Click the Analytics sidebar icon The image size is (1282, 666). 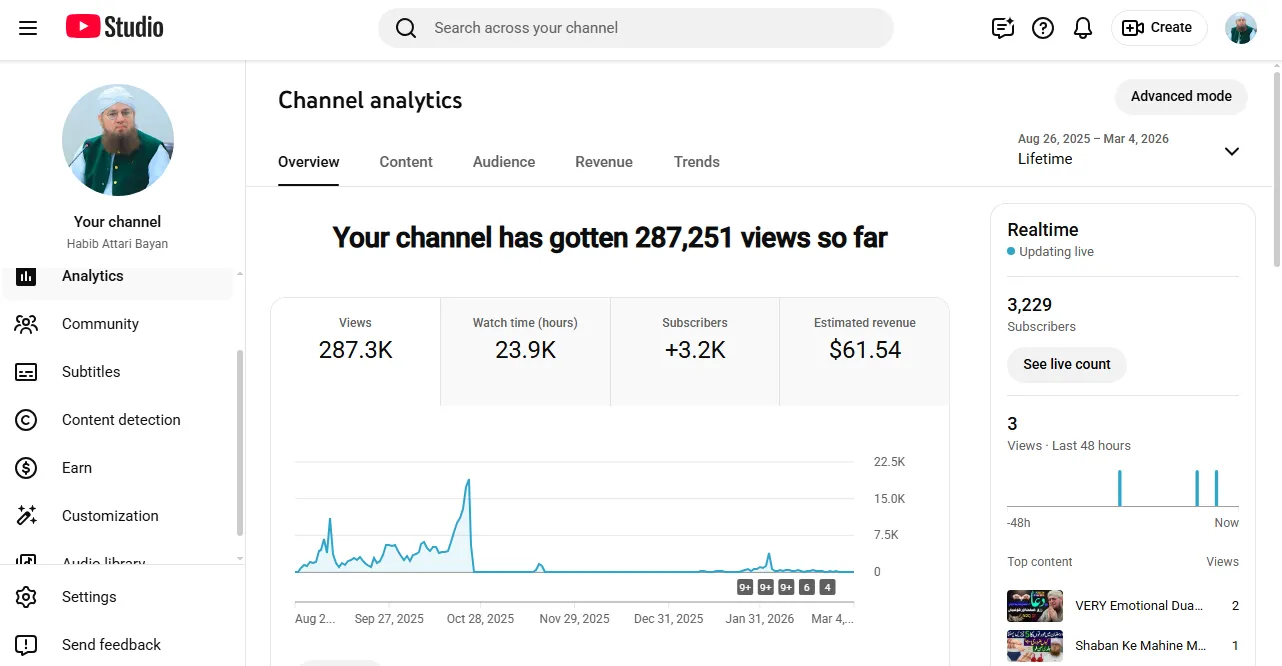(x=26, y=276)
